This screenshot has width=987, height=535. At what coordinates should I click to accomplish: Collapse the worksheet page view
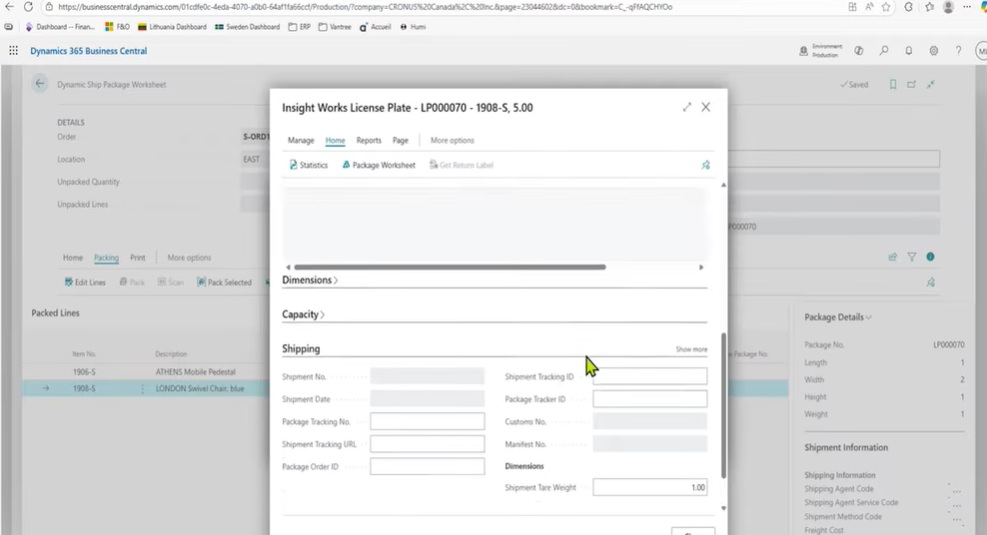(x=930, y=84)
